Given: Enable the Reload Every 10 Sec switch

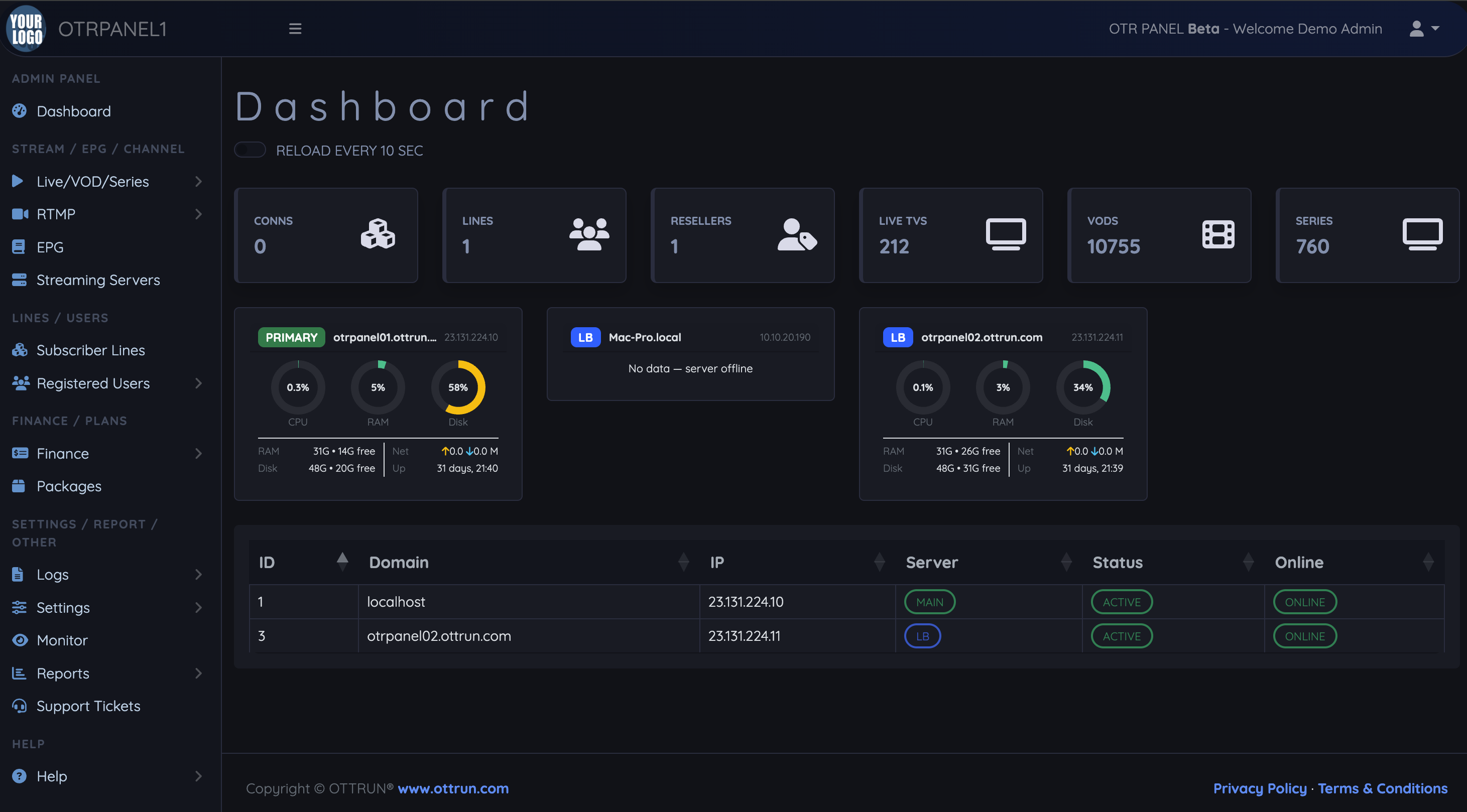Looking at the screenshot, I should 250,150.
